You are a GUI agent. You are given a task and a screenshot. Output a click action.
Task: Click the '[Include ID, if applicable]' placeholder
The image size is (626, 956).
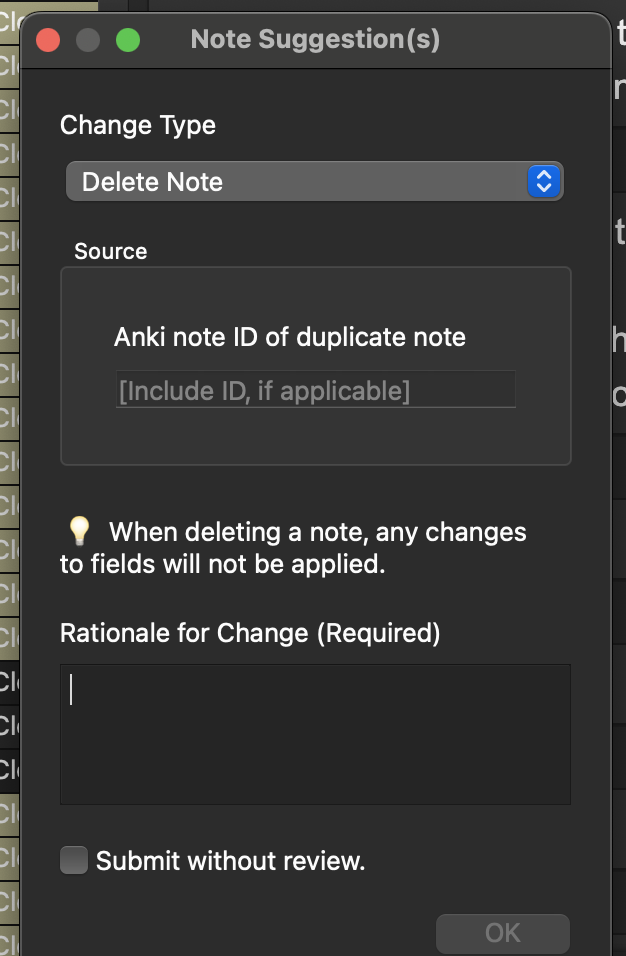264,391
